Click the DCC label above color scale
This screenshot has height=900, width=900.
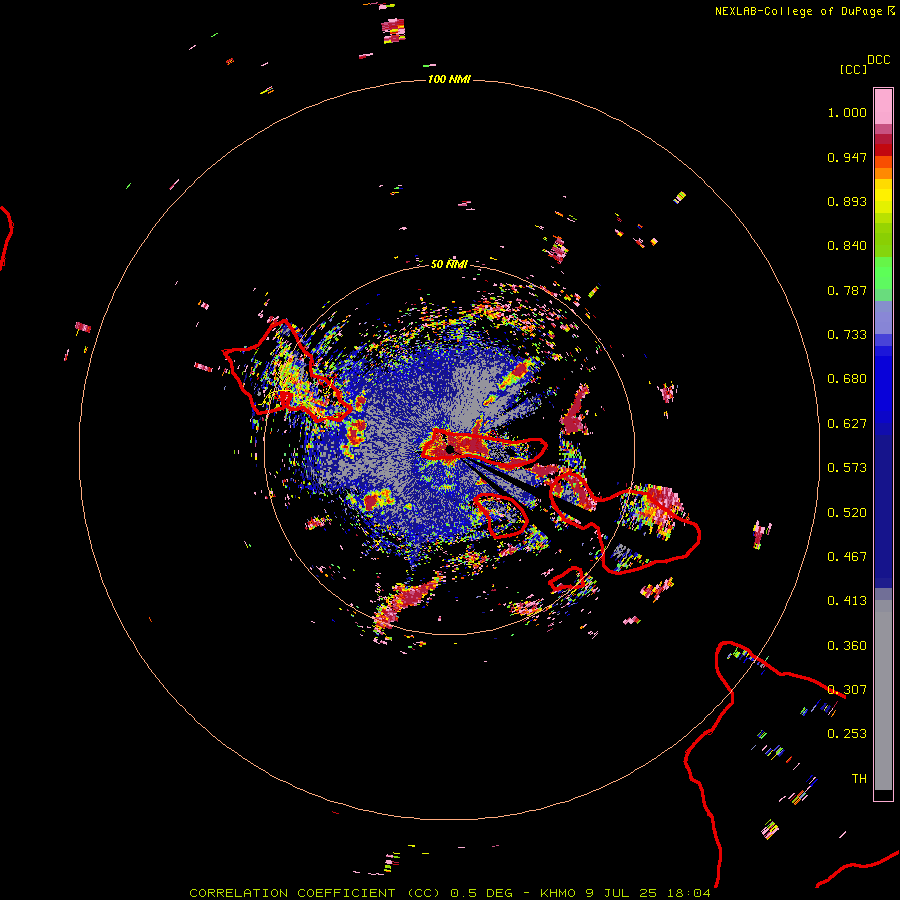pos(878,60)
